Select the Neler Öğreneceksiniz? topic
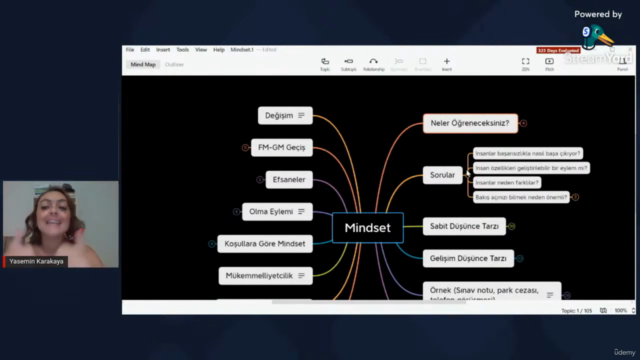Image resolution: width=640 pixels, height=360 pixels. (470, 123)
